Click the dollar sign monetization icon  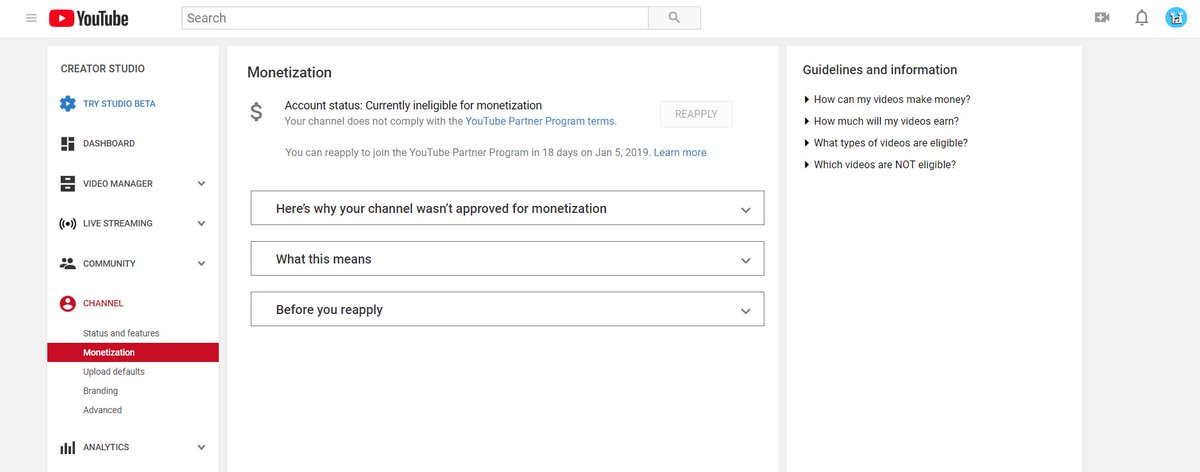coord(256,113)
